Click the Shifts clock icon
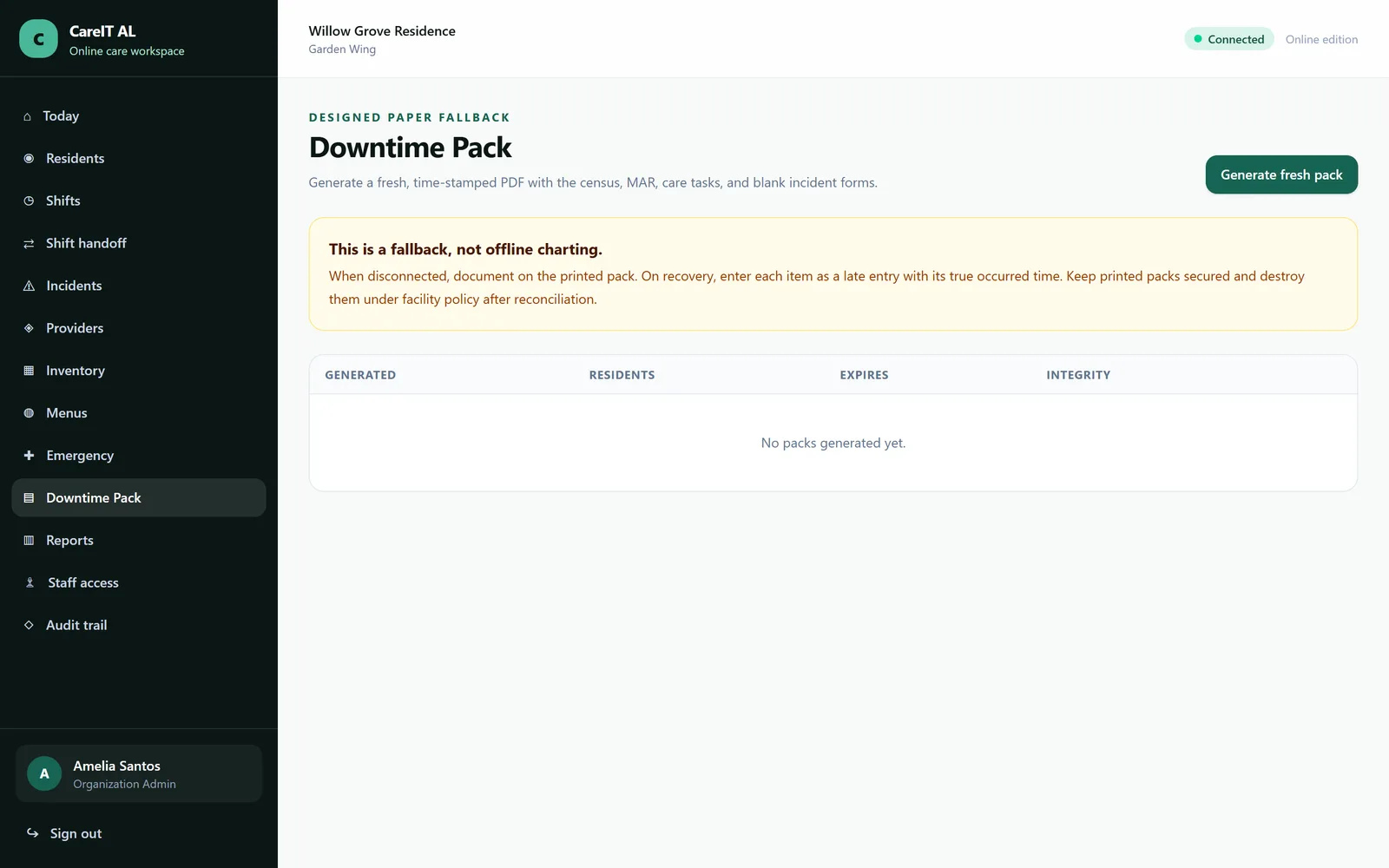Screen dimensions: 1389x868 click(x=29, y=201)
